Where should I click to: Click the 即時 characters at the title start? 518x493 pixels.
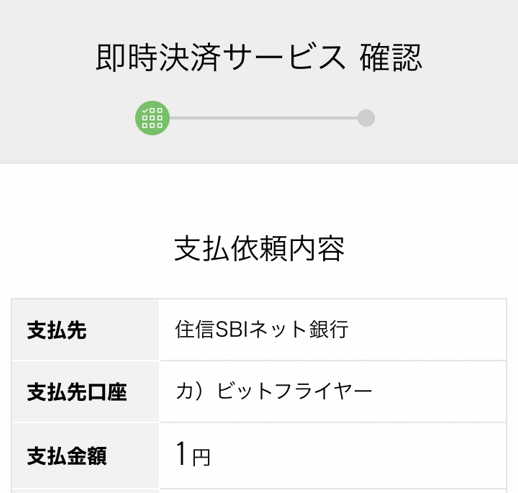coord(126,58)
